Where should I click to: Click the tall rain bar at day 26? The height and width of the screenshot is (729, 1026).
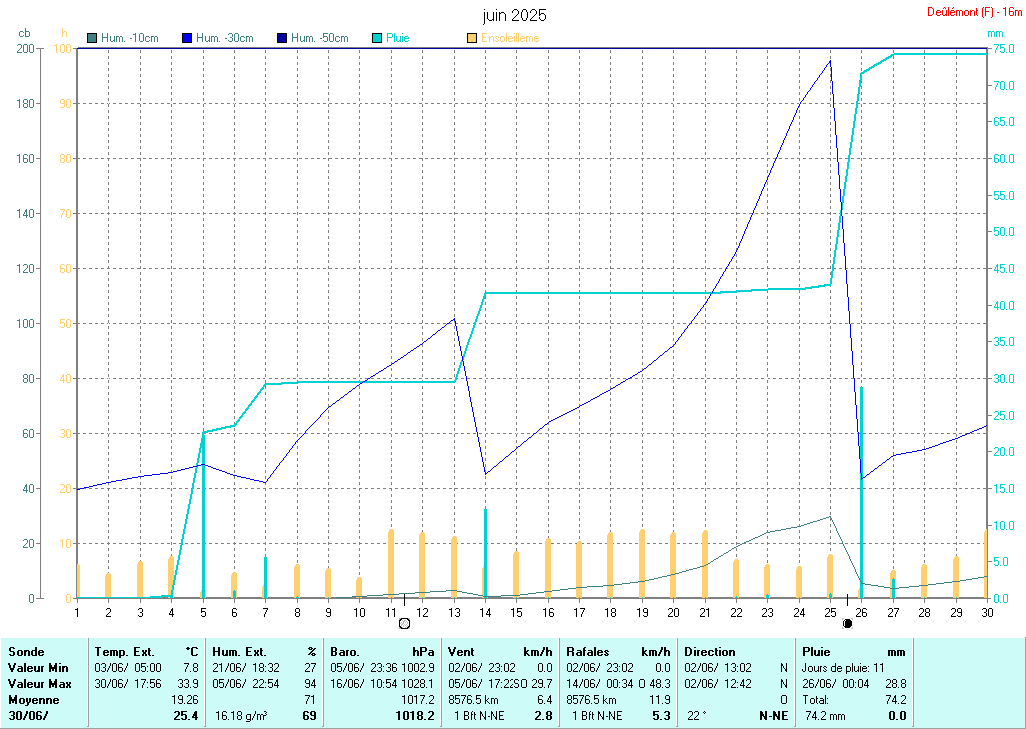(861, 490)
